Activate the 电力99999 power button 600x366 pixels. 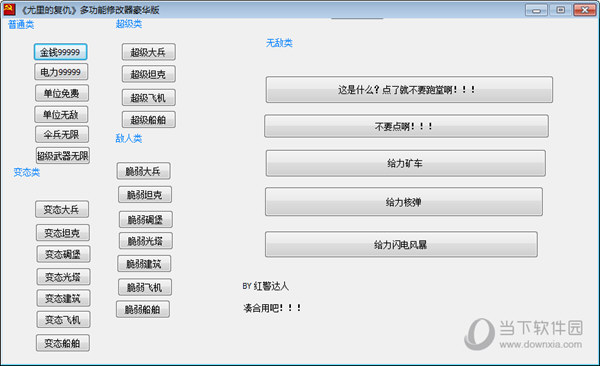tap(61, 72)
